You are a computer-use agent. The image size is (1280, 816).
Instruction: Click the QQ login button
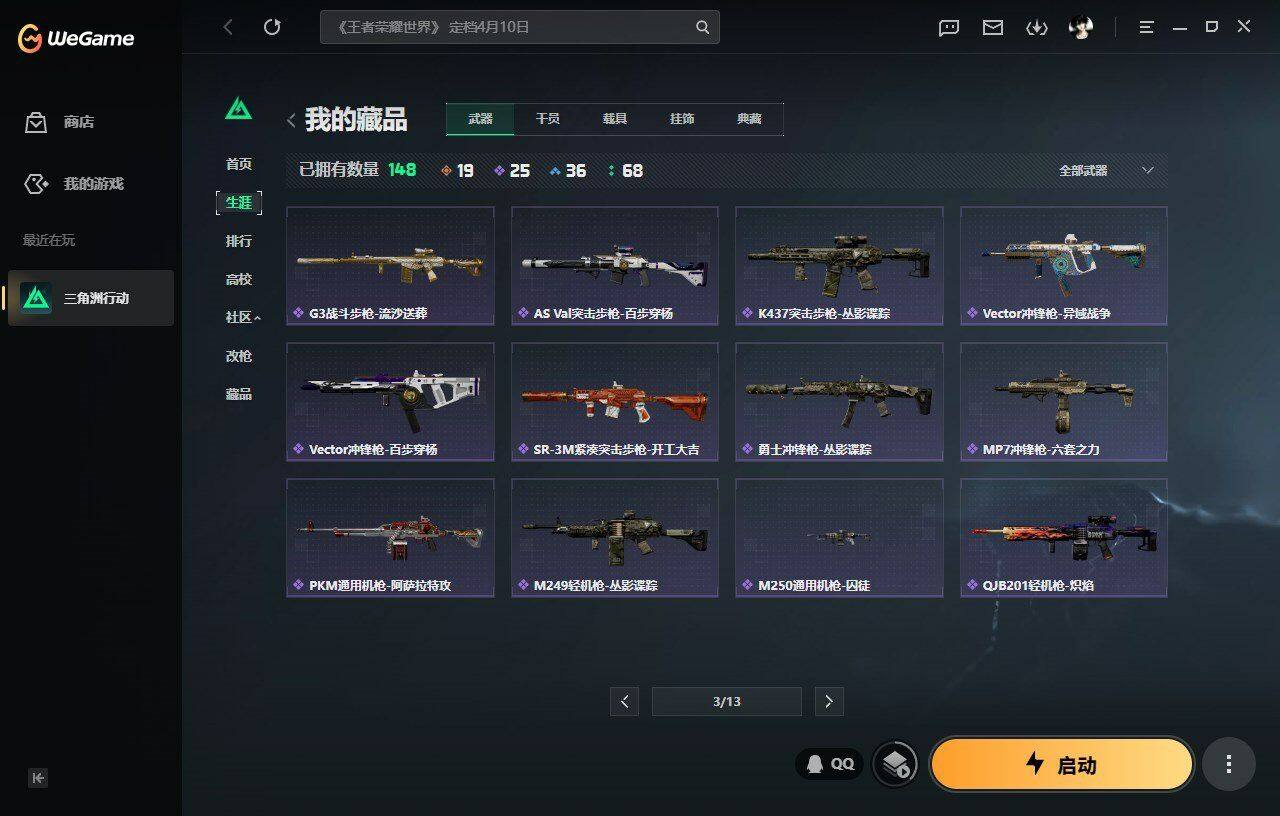pyautogui.click(x=830, y=764)
